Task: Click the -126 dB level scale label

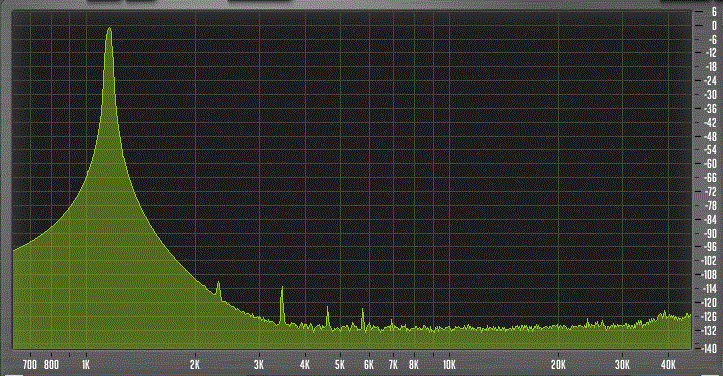Action: coord(710,316)
